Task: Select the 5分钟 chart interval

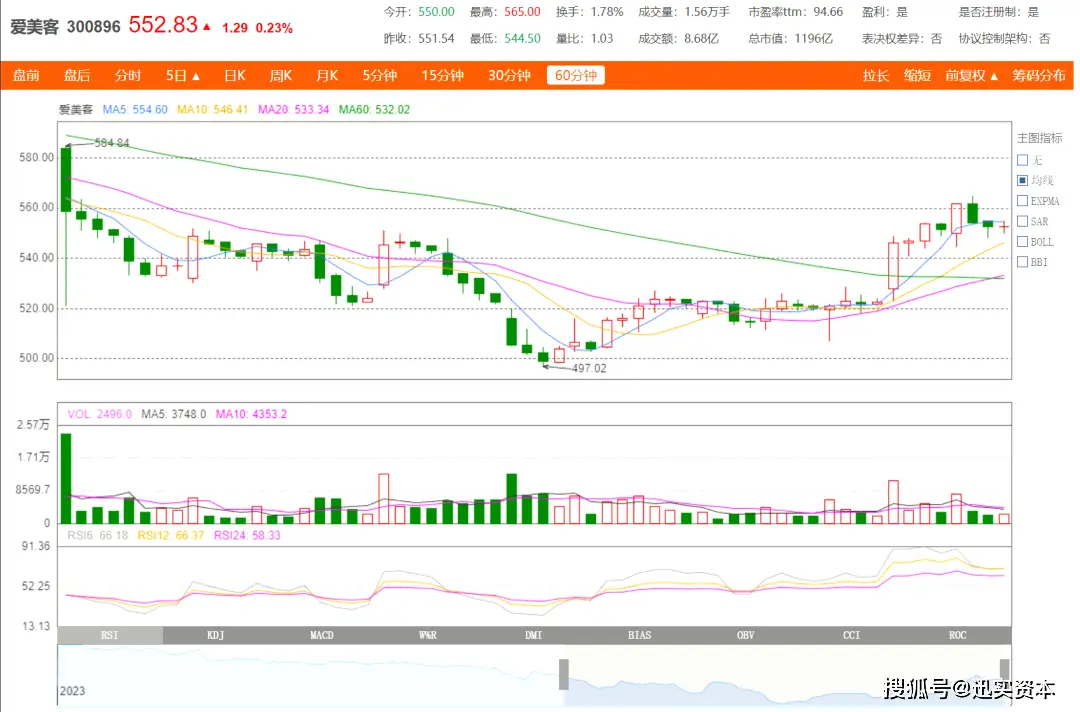Action: [x=380, y=76]
